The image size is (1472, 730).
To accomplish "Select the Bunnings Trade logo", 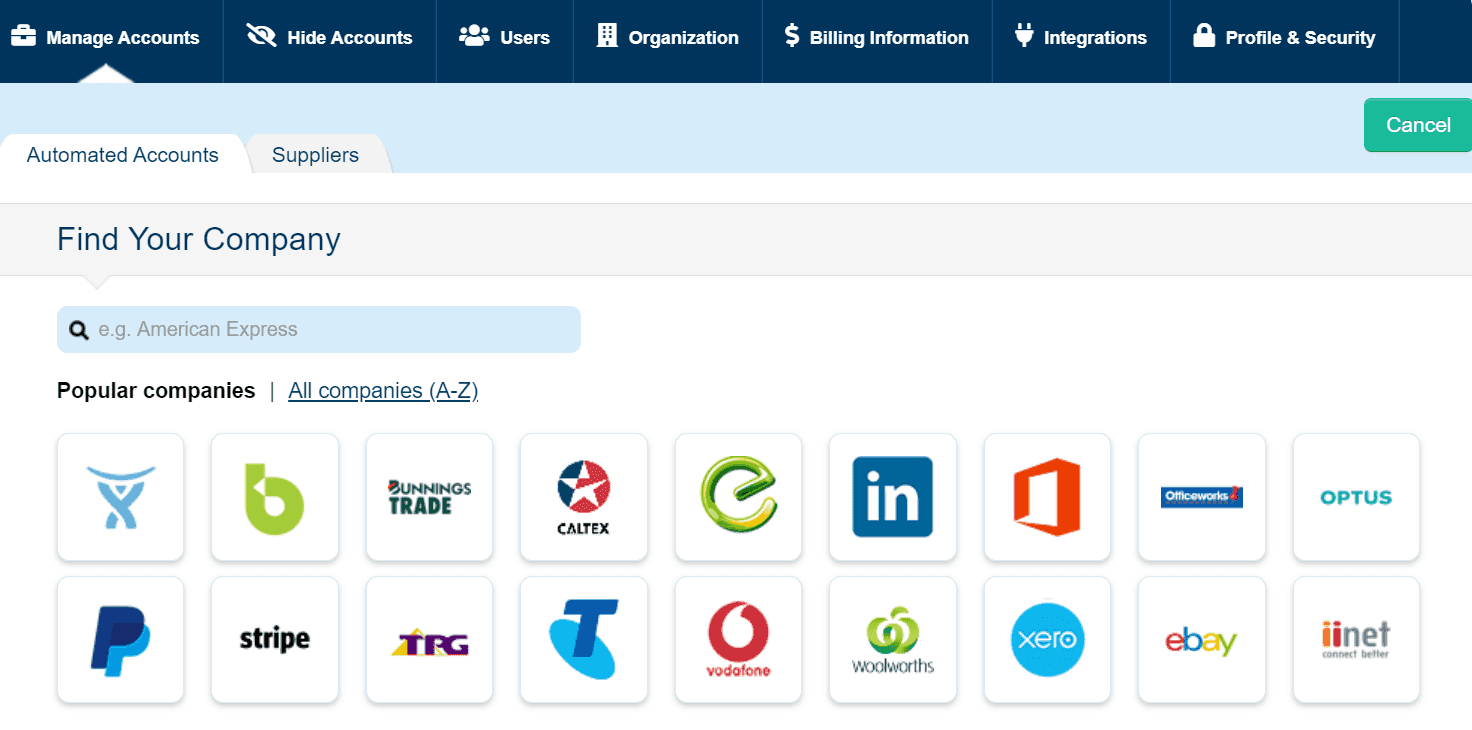I will click(429, 497).
